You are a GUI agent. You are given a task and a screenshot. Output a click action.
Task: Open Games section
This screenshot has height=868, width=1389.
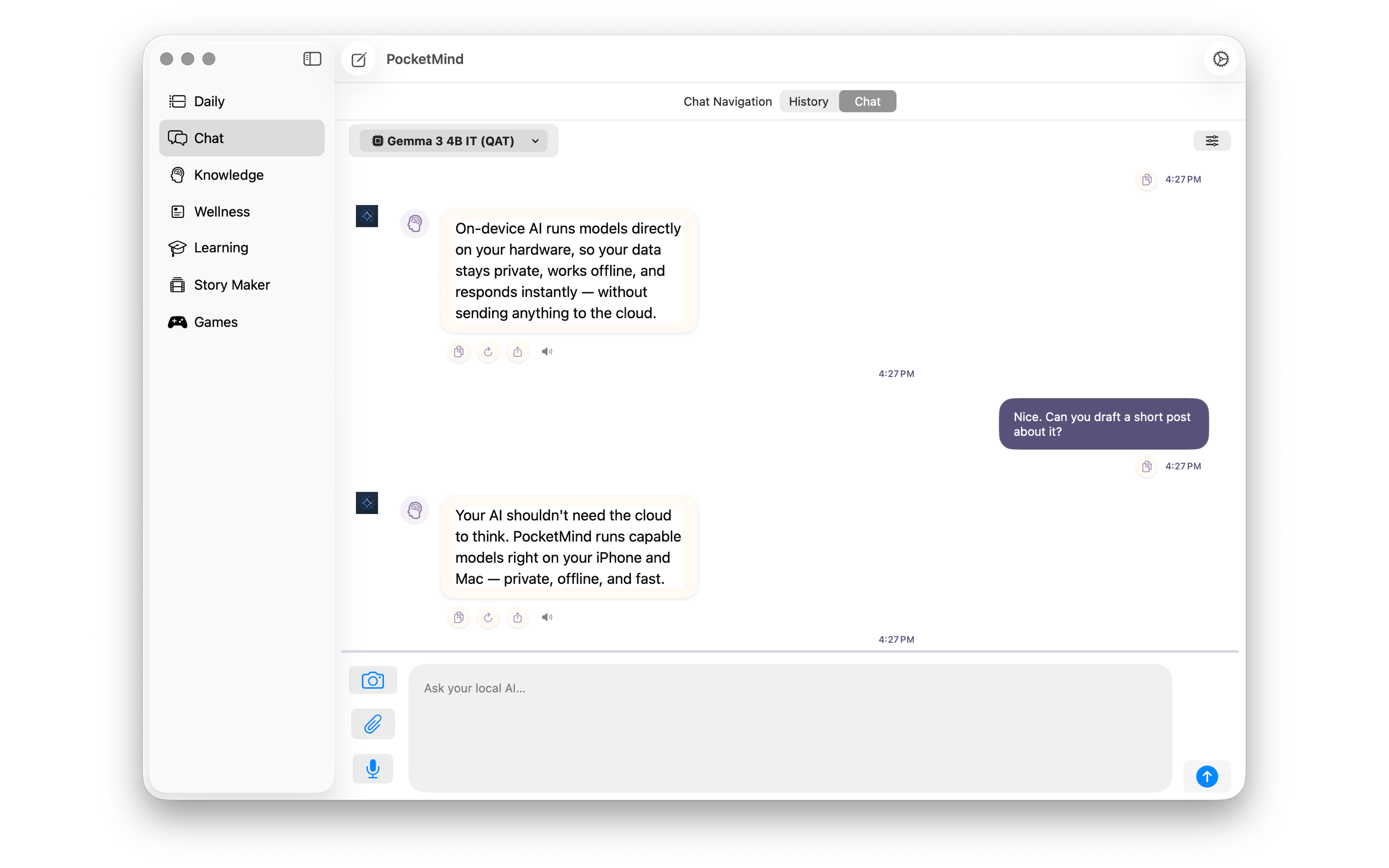242,322
